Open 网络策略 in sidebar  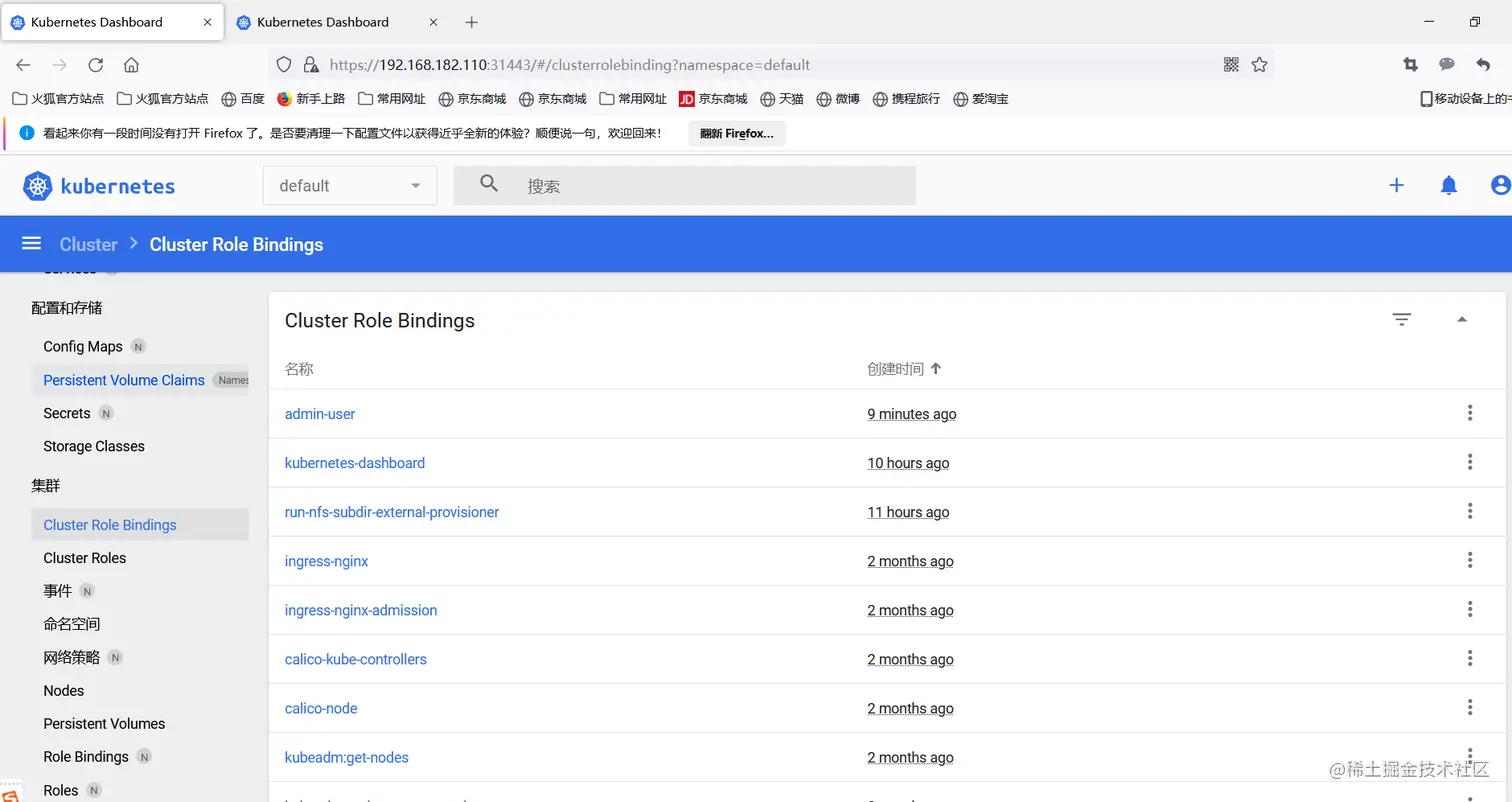72,657
